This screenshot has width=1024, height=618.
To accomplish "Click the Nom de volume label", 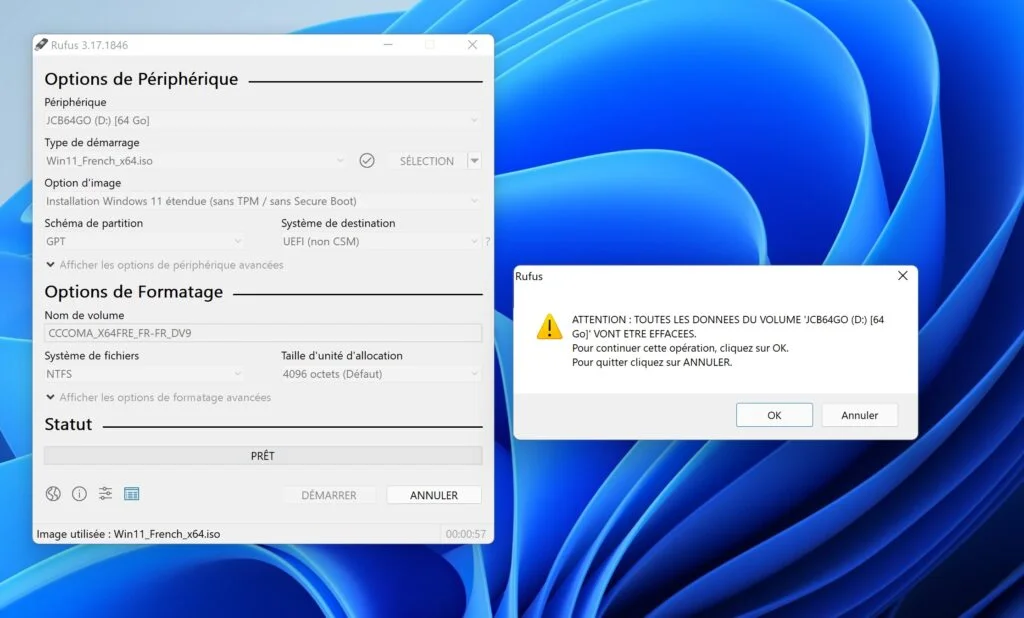I will (84, 315).
